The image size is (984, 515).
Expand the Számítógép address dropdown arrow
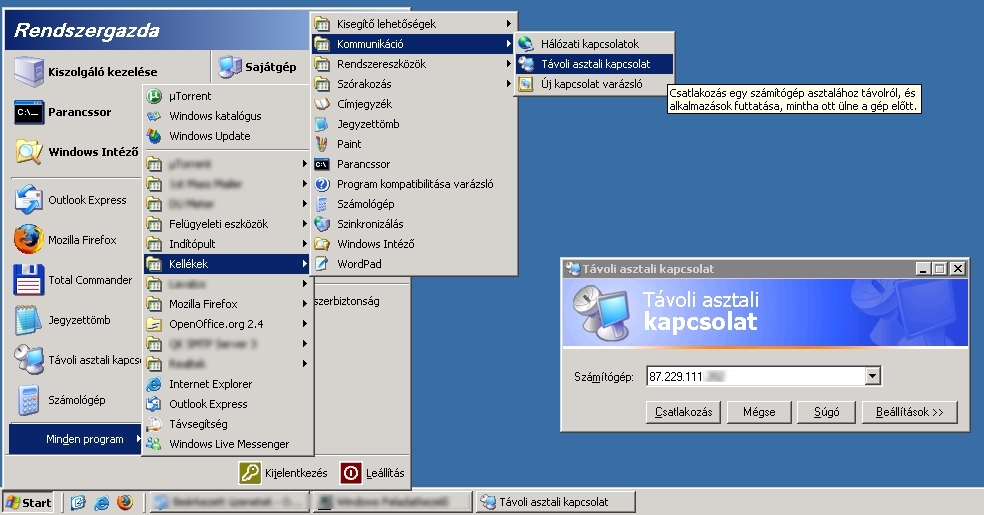(x=872, y=376)
